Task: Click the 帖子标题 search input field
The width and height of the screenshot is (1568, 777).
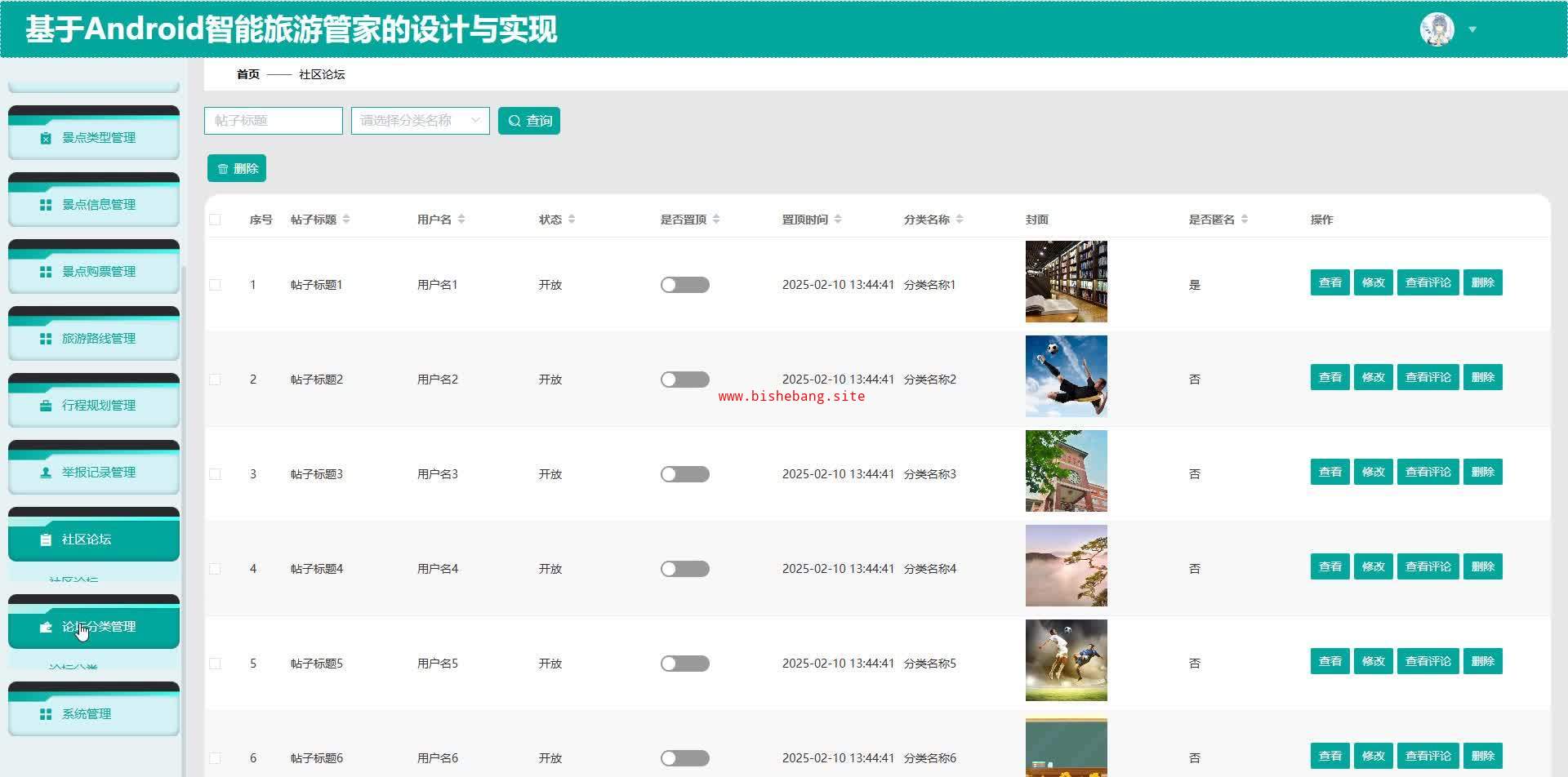Action: tap(273, 121)
